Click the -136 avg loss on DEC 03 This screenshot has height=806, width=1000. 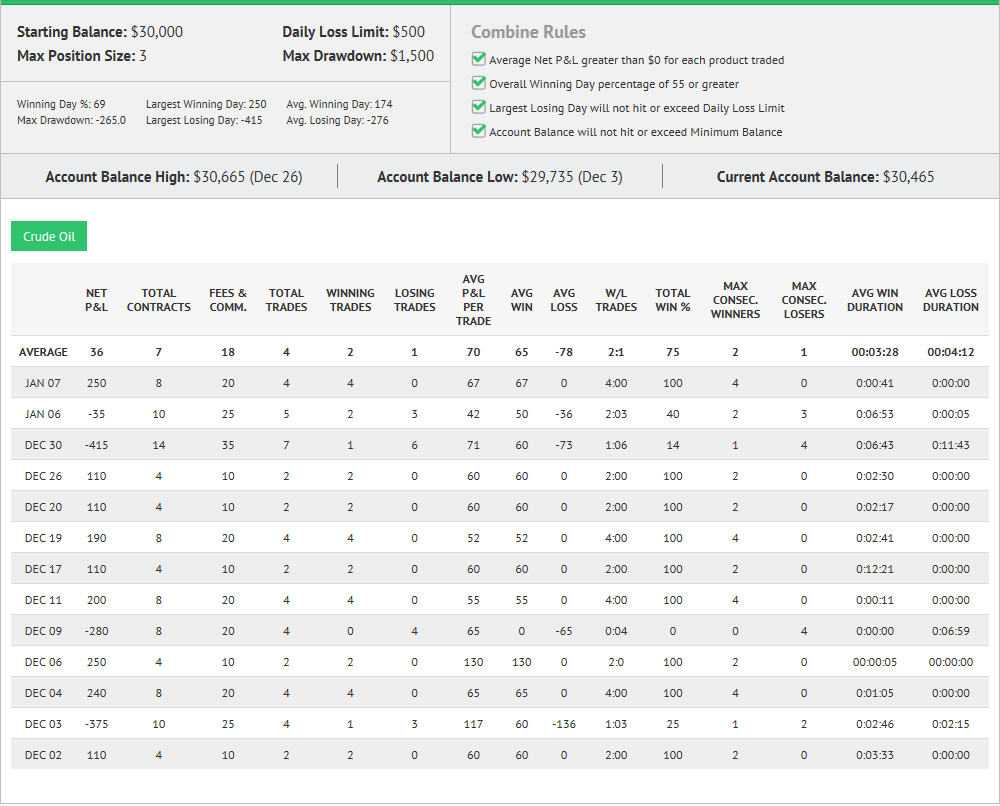(x=564, y=724)
